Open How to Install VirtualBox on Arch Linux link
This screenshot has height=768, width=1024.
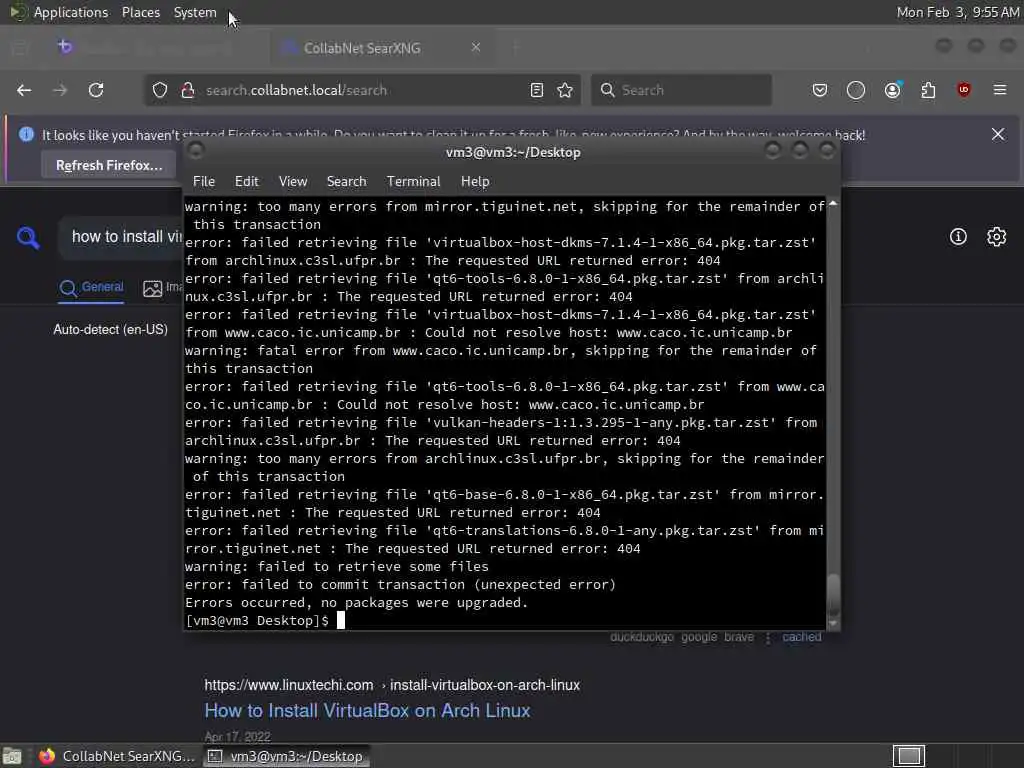[x=367, y=711]
